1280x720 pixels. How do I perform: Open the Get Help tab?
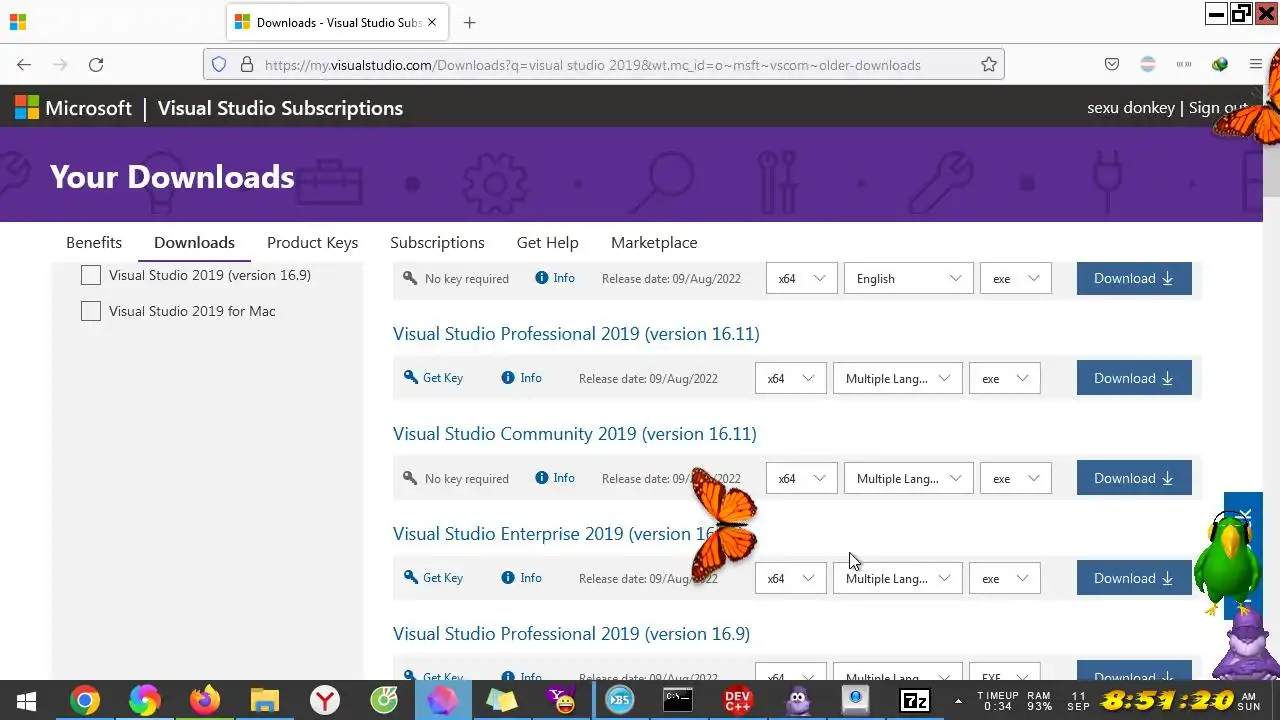click(548, 243)
